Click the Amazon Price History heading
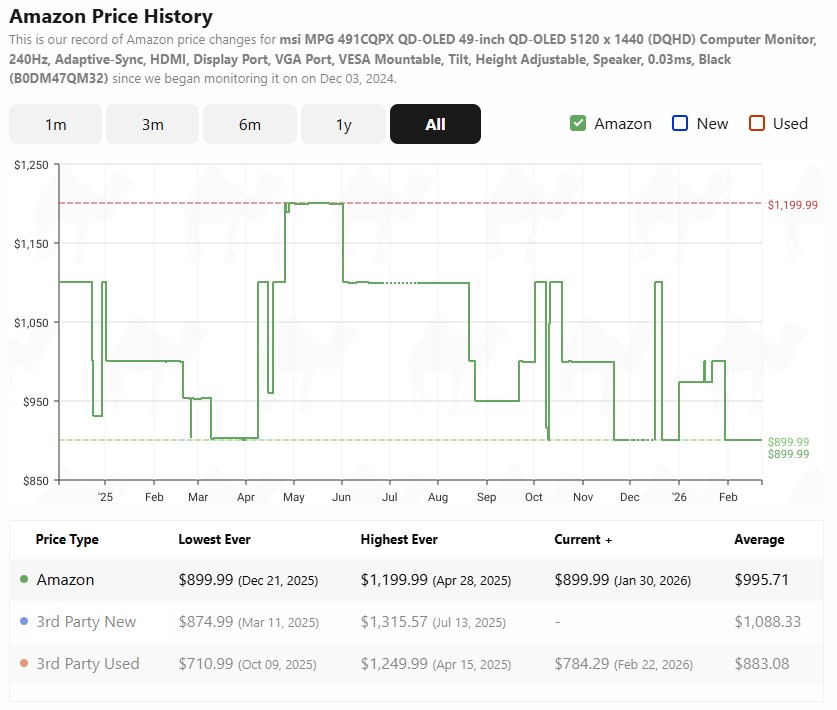The width and height of the screenshot is (837, 710). [111, 17]
